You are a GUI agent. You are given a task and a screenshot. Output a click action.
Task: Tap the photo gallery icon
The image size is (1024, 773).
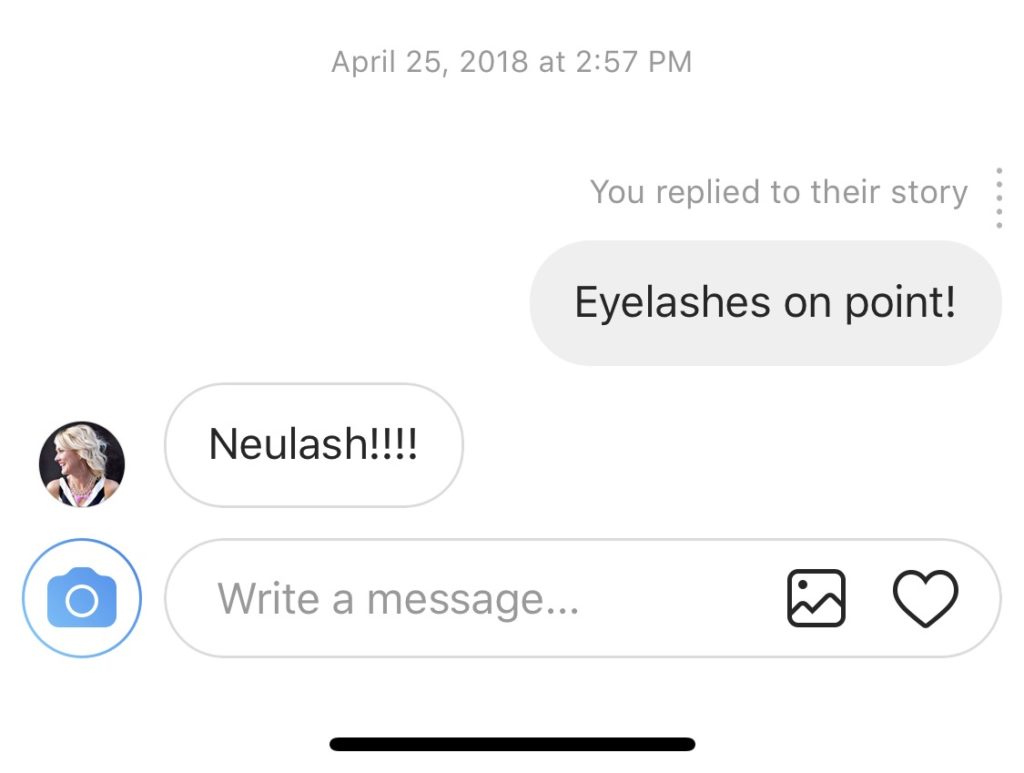coord(816,598)
